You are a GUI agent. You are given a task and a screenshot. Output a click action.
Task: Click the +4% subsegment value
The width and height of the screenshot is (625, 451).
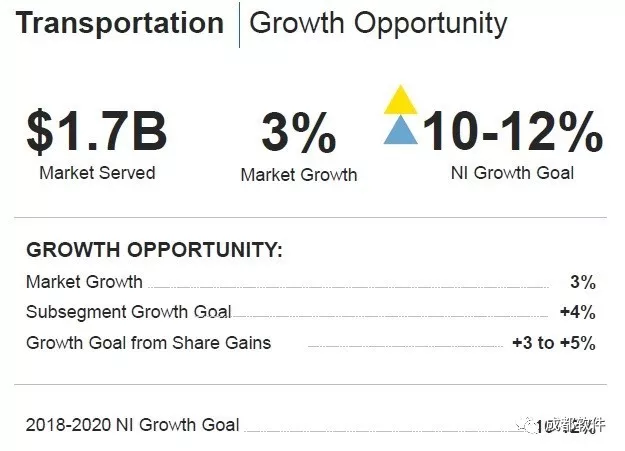(578, 312)
